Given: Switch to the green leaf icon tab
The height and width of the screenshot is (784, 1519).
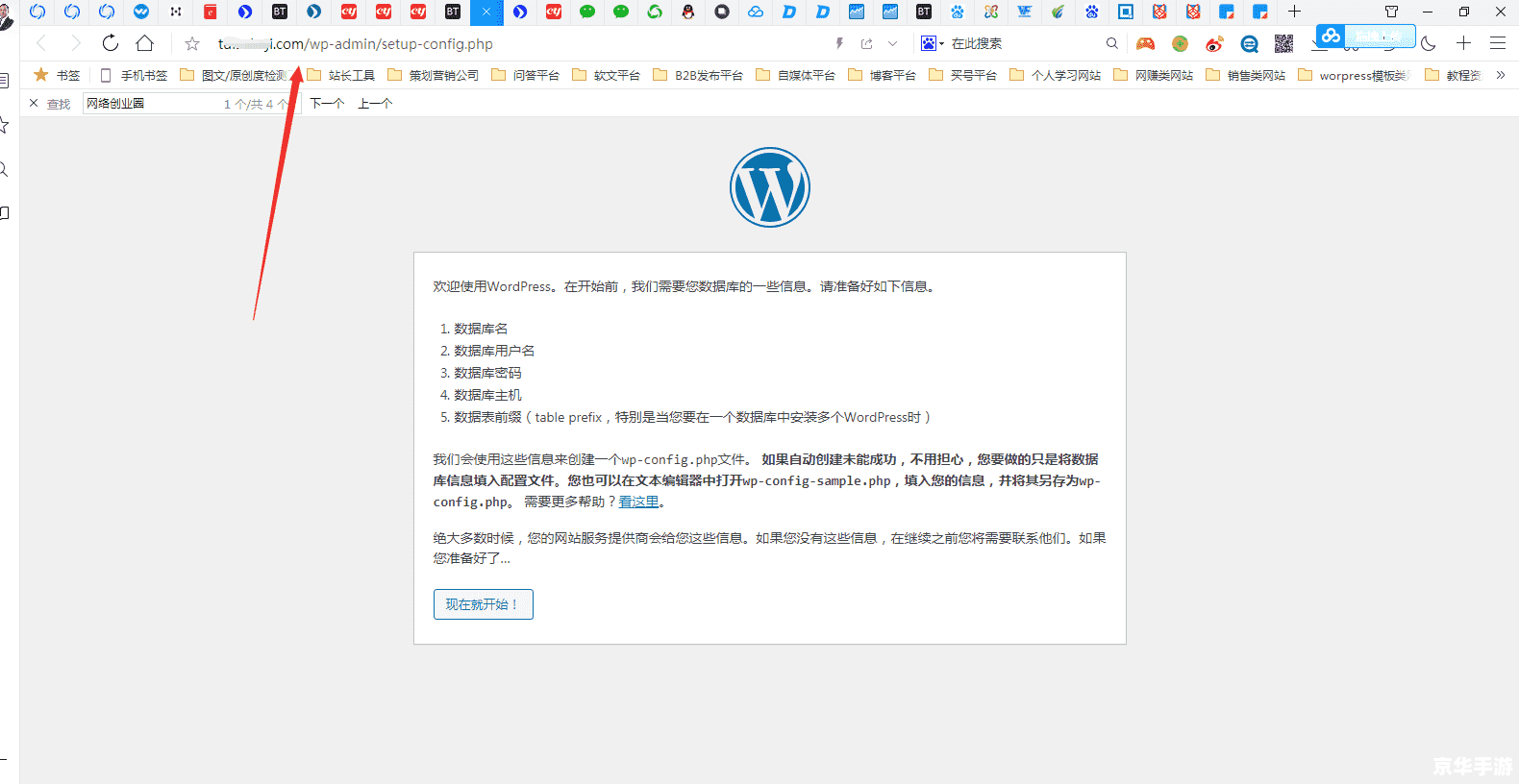Looking at the screenshot, I should tap(1058, 12).
